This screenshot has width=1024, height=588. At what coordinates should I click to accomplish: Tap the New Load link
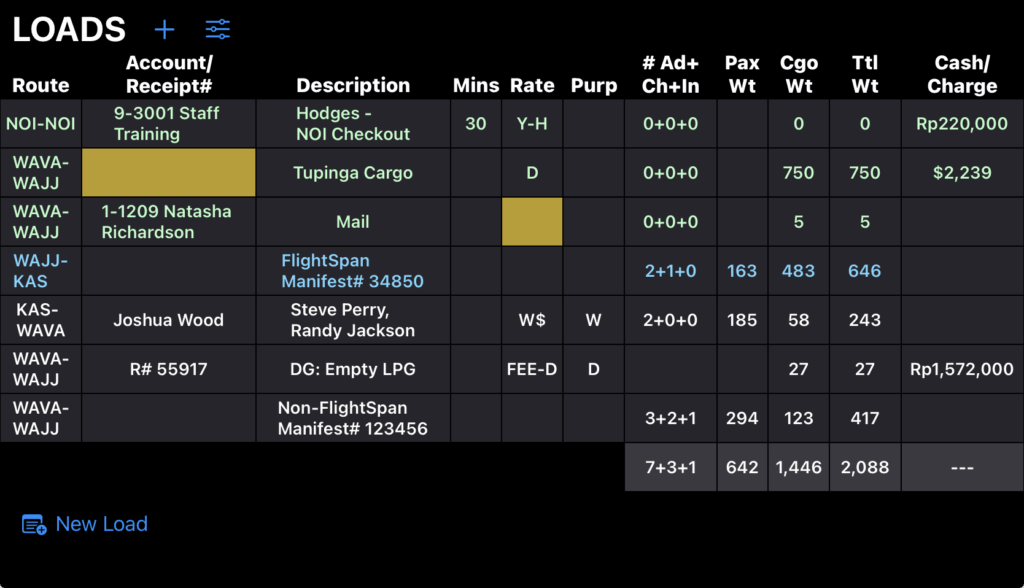point(101,524)
